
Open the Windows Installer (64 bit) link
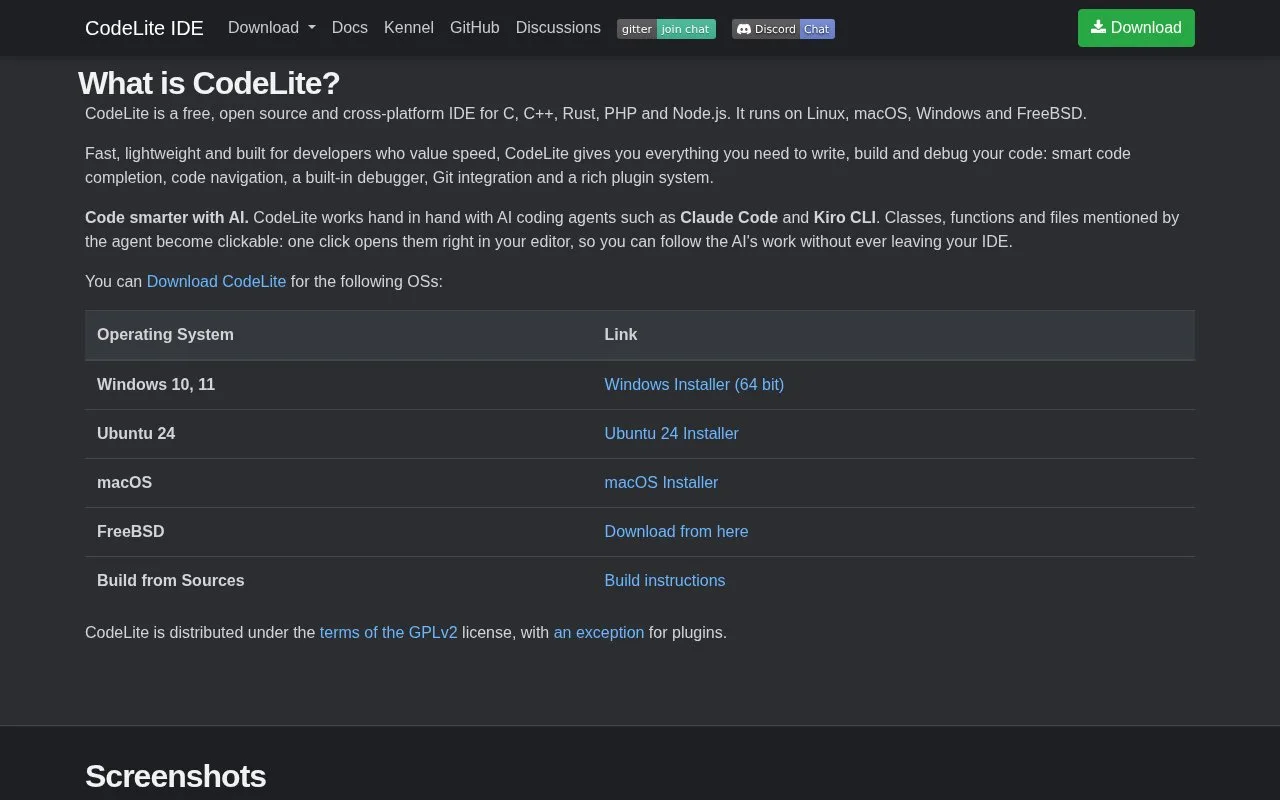coord(694,384)
